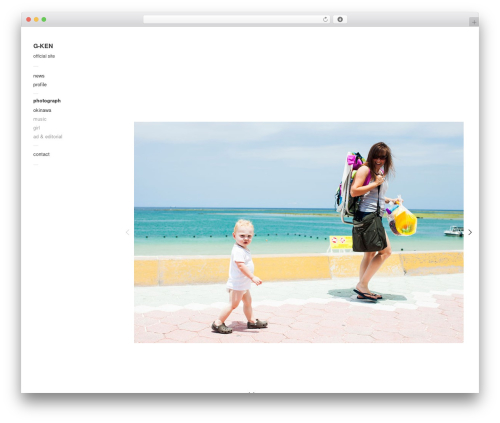The width and height of the screenshot is (500, 423).
Task: Reload the page with the refresh icon
Action: tap(326, 19)
